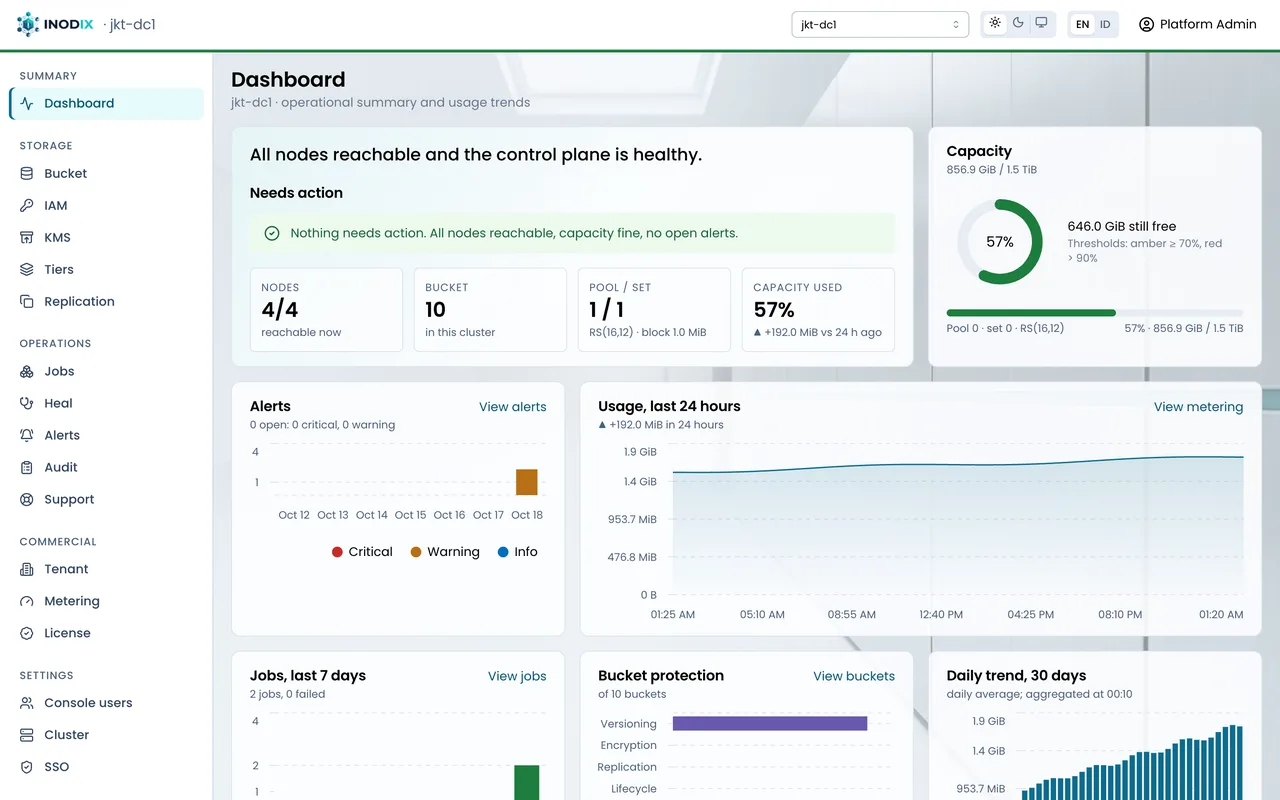This screenshot has height=800, width=1280.
Task: Click the Support lifebuoy icon
Action: pyautogui.click(x=27, y=499)
